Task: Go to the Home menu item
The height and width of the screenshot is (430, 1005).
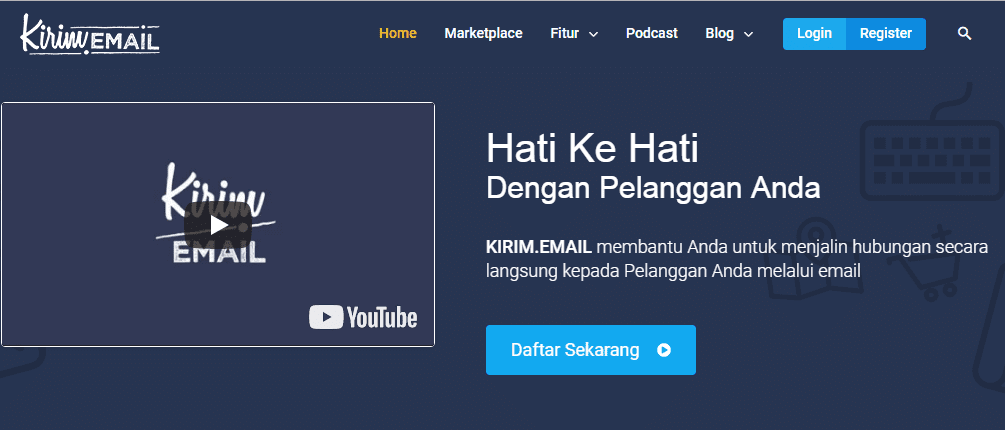Action: [397, 33]
